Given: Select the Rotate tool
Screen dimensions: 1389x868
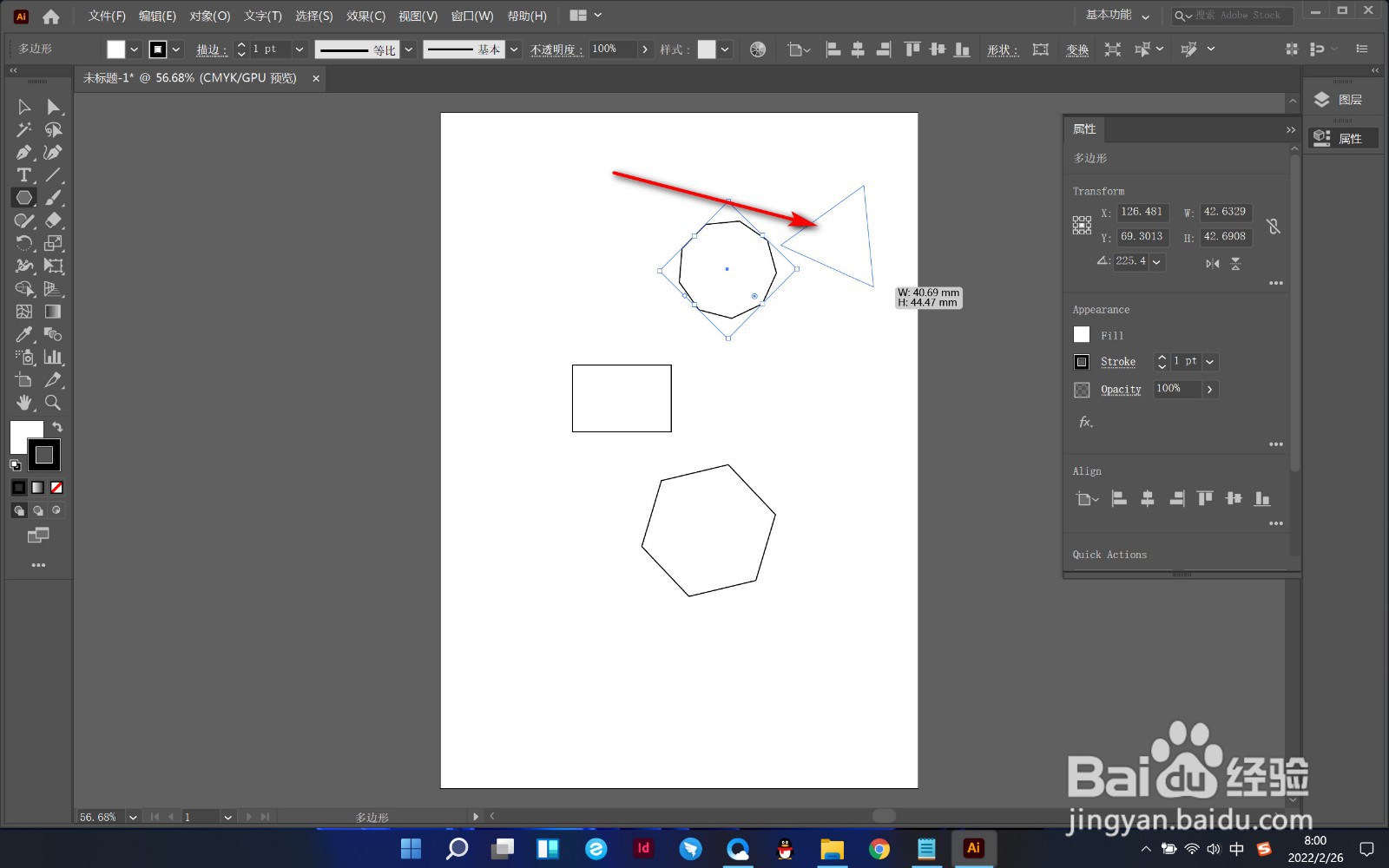Looking at the screenshot, I should 24,244.
